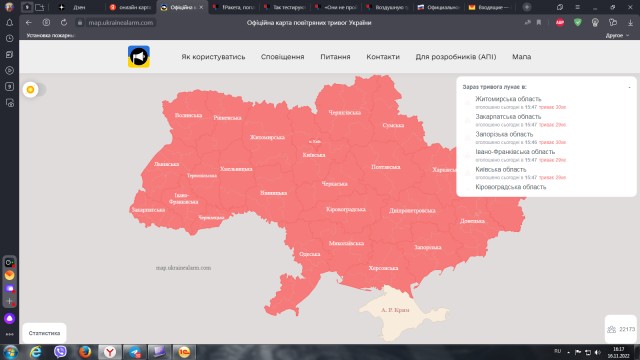Toggle the light/dark map theme switch

(x=35, y=89)
